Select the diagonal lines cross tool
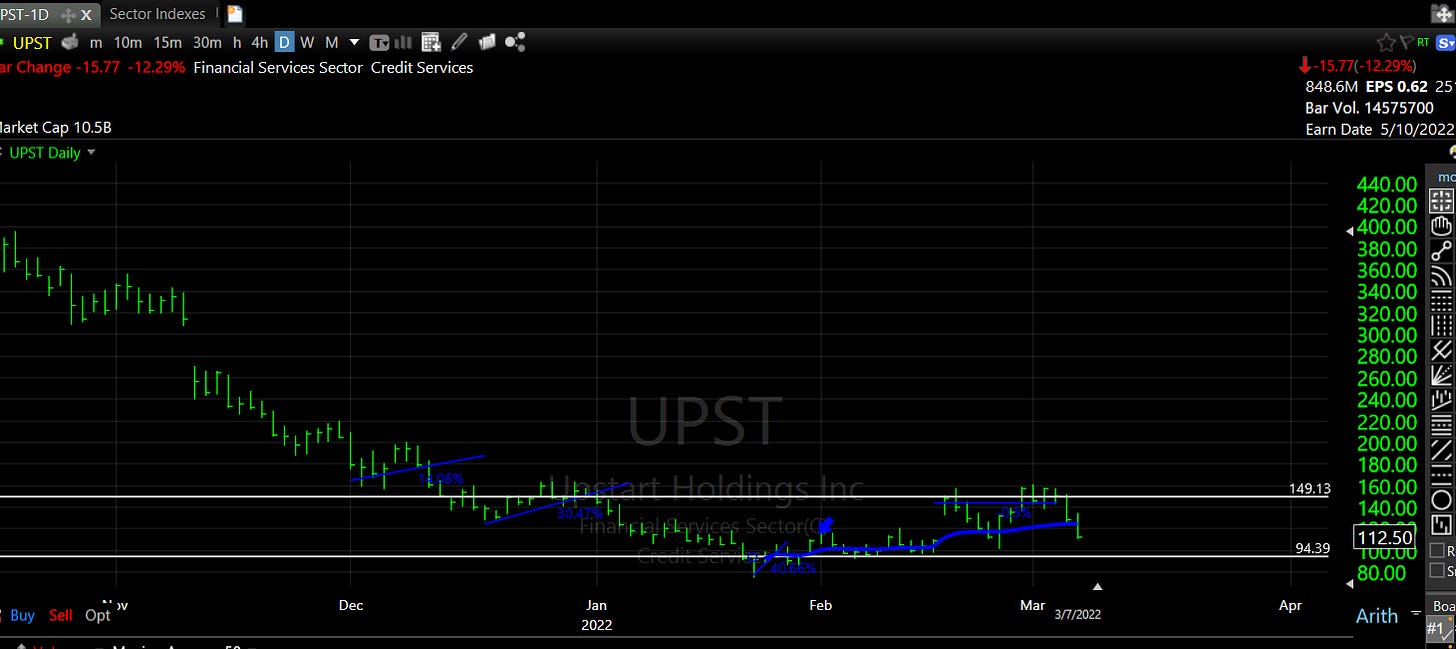The height and width of the screenshot is (649, 1456). click(x=1441, y=350)
